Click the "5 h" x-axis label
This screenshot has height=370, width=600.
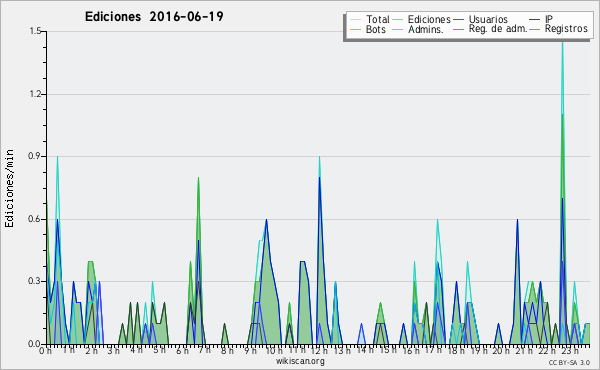tap(160, 350)
